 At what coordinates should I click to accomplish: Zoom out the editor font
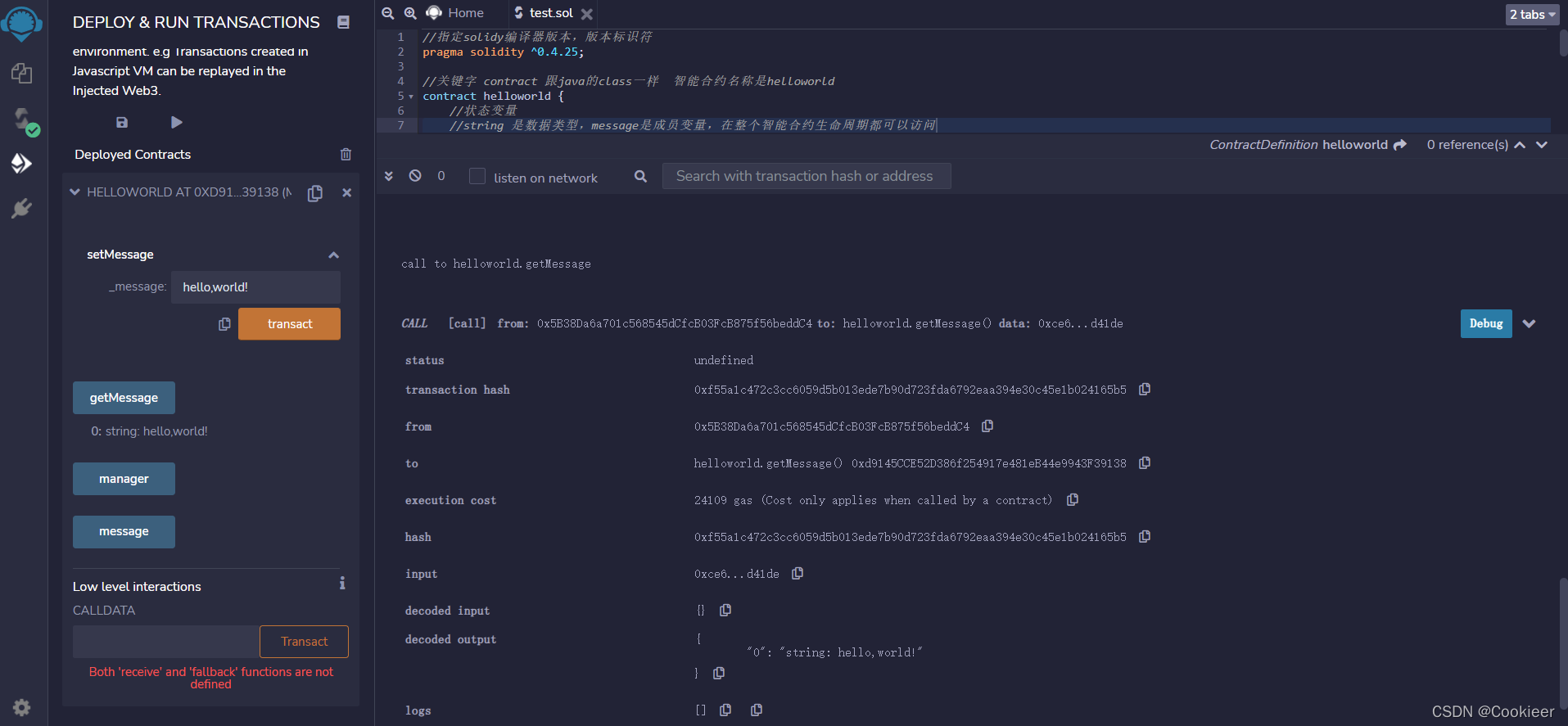(388, 13)
